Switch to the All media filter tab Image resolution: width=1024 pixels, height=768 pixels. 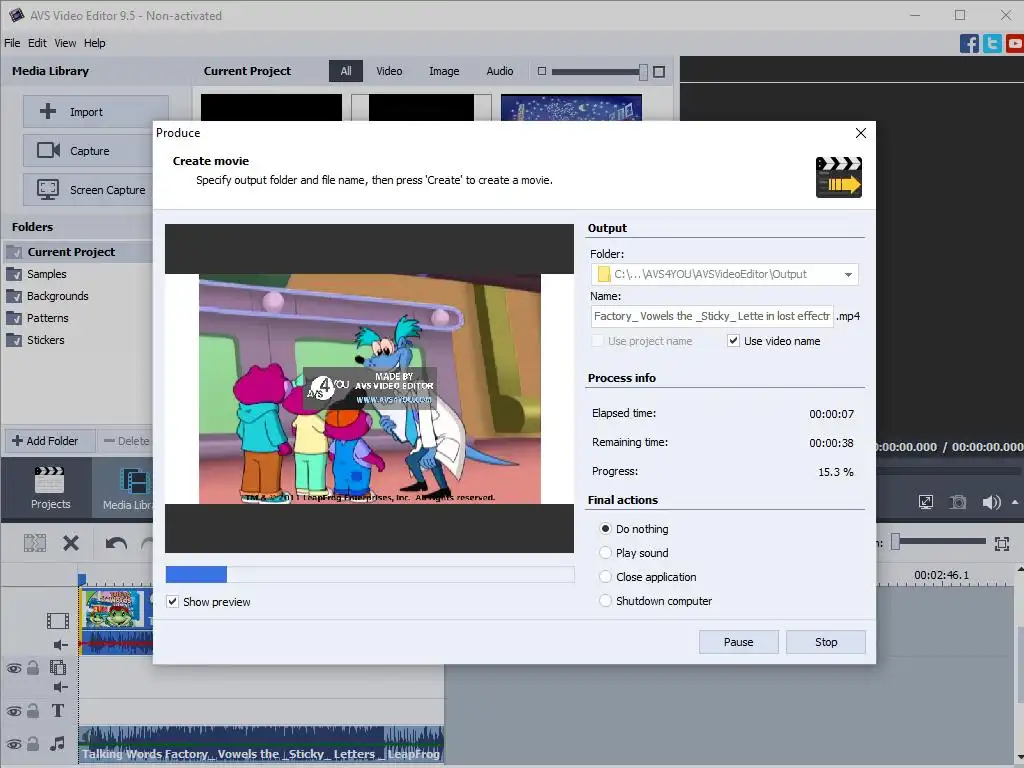point(345,71)
